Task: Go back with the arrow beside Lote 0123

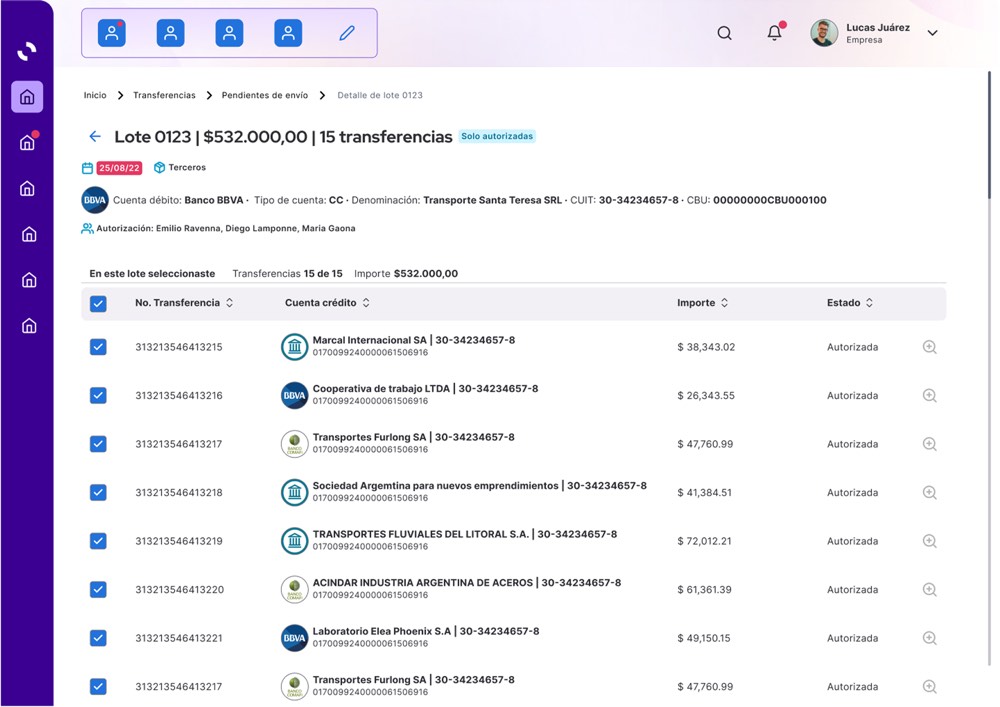Action: point(95,136)
